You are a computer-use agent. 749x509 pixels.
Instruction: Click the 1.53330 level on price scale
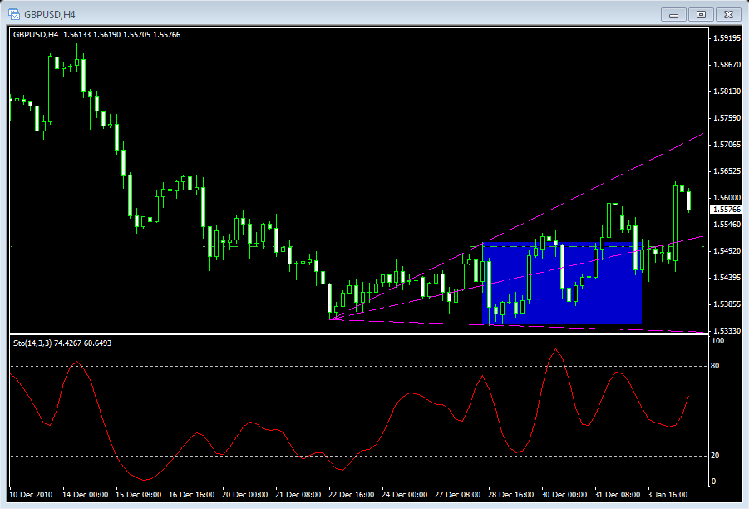click(x=725, y=330)
